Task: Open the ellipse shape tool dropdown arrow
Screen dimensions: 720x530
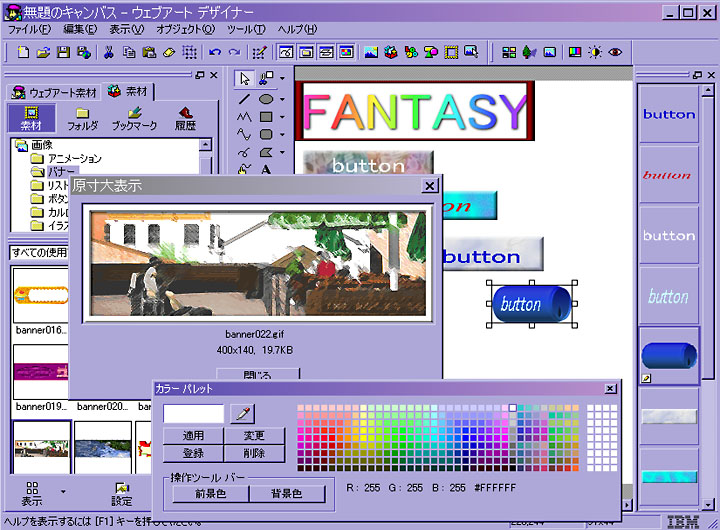Action: point(282,100)
